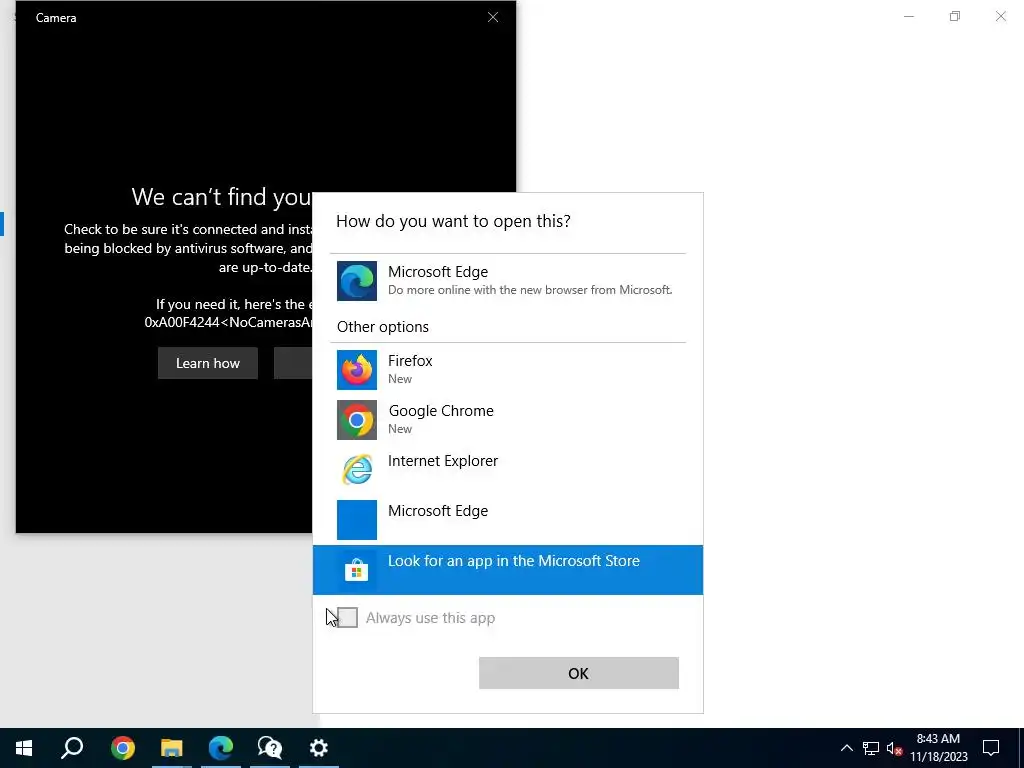Confirm with the OK button

point(579,673)
